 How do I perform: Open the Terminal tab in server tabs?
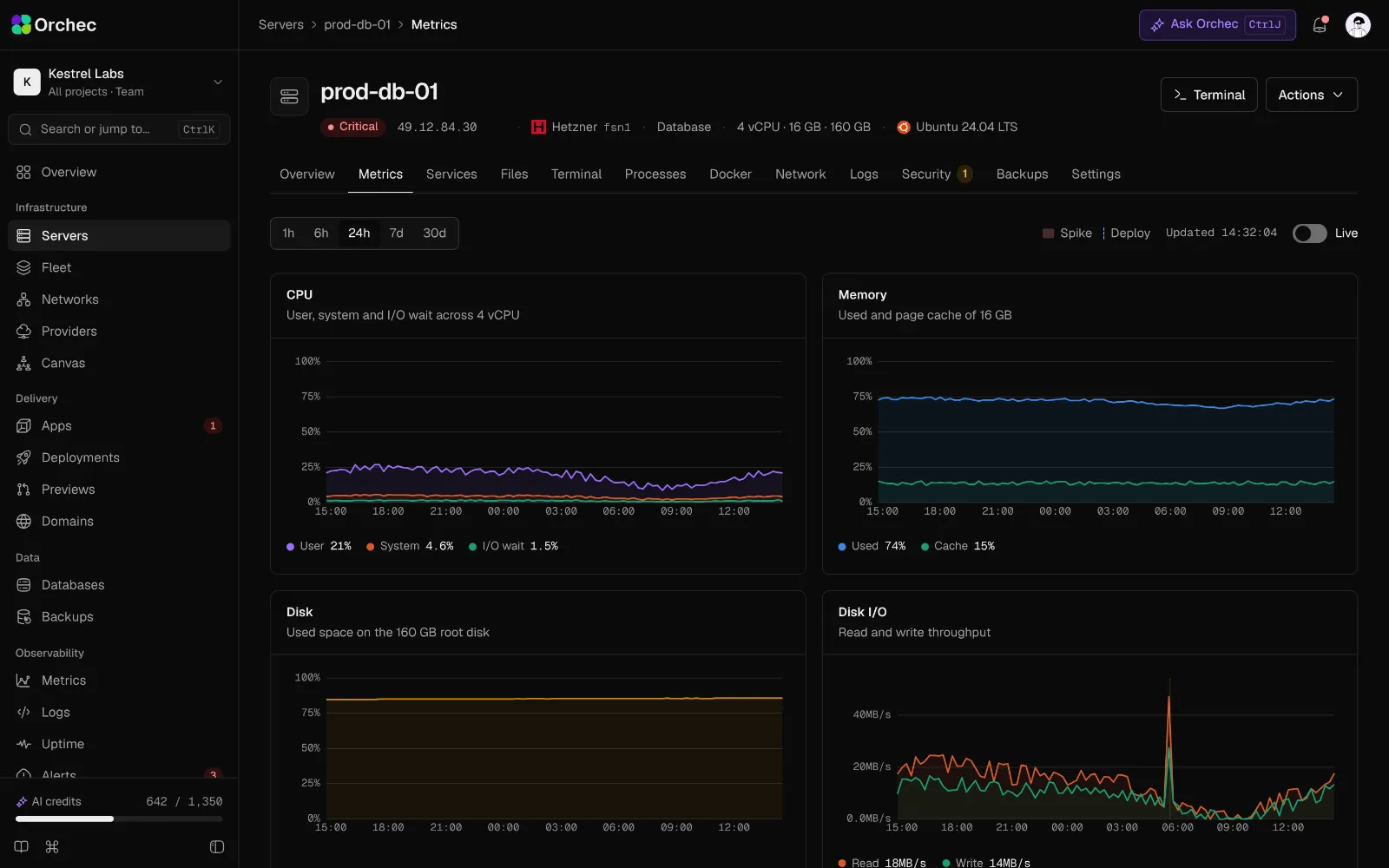576,174
